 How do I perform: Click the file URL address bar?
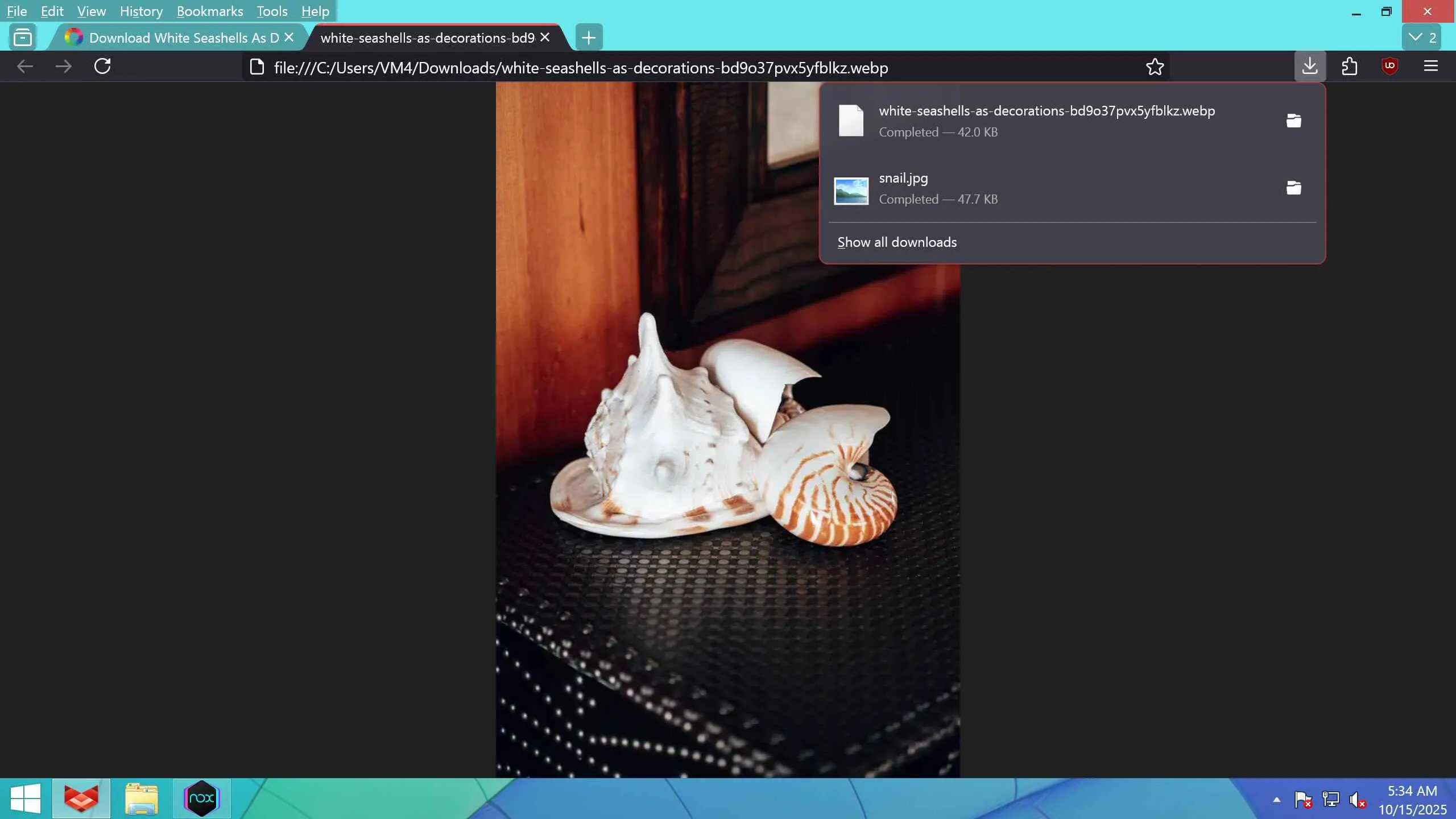580,68
